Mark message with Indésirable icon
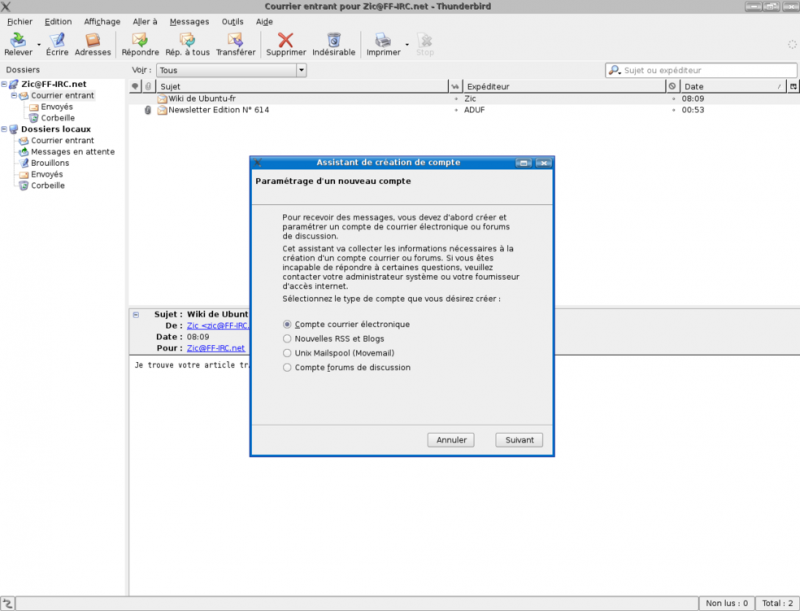The image size is (800, 611). [333, 41]
